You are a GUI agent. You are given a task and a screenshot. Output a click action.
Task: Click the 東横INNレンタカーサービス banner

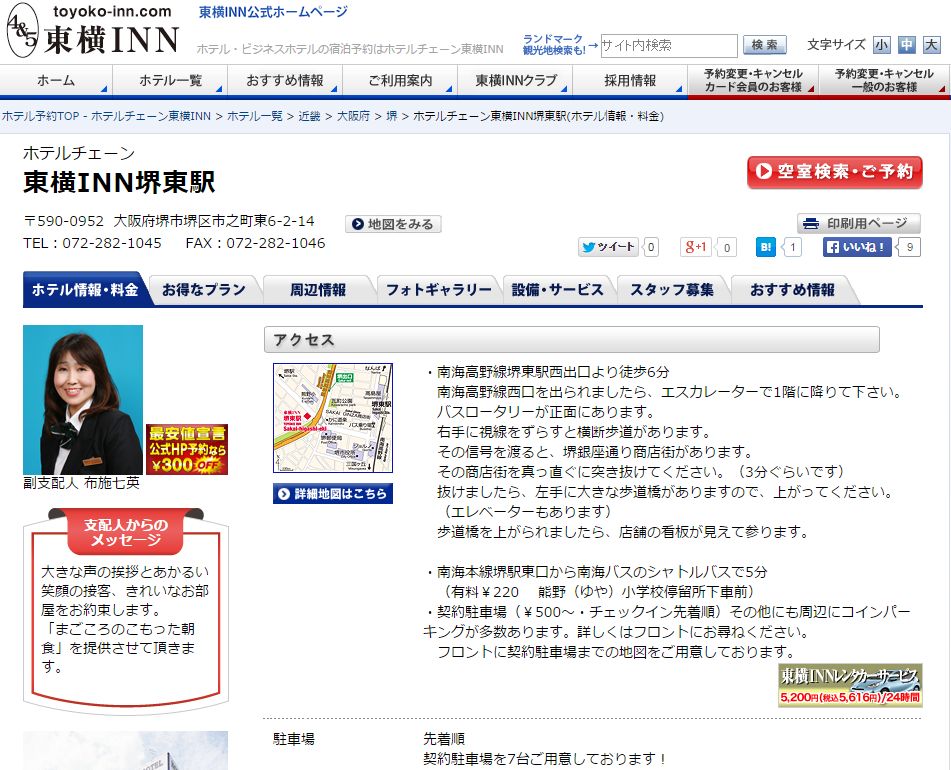coord(850,685)
